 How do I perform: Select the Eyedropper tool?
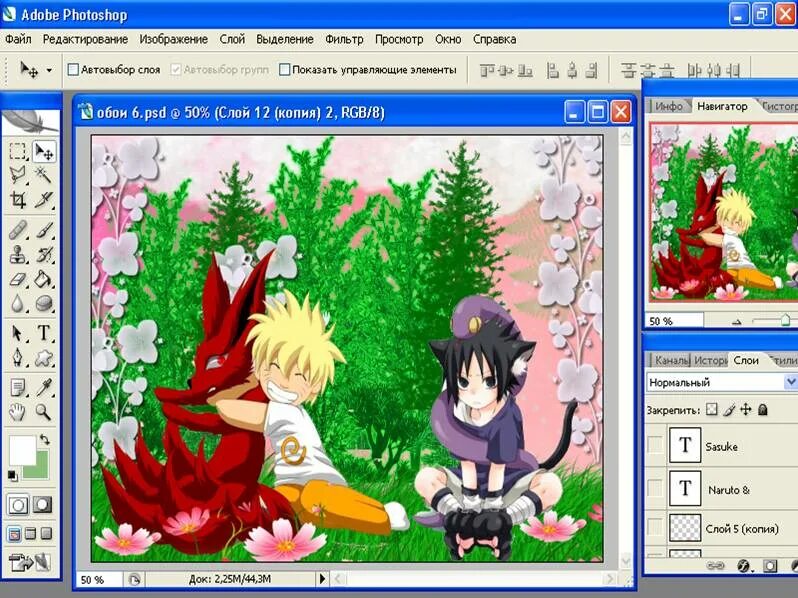point(44,388)
